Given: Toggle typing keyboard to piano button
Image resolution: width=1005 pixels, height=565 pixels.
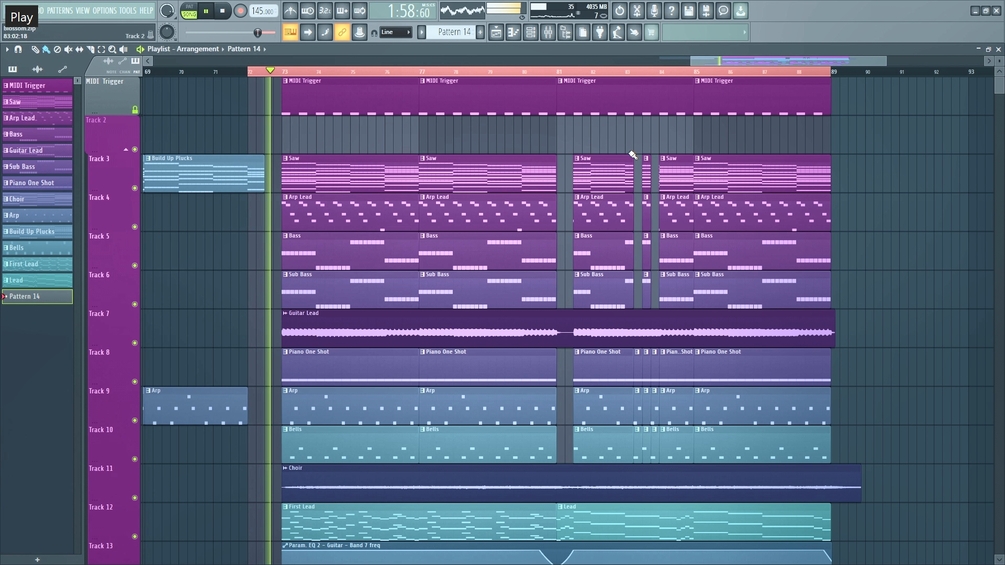Looking at the screenshot, I should (290, 32).
